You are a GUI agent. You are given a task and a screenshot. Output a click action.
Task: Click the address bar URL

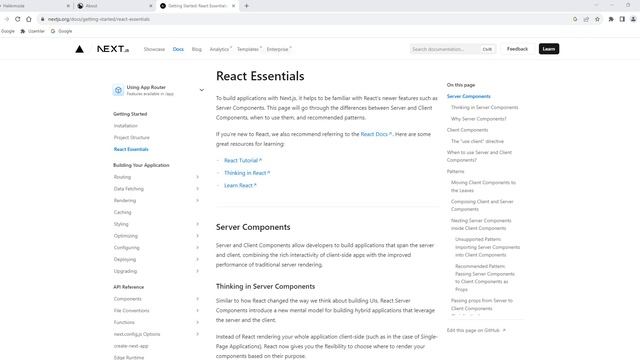coord(99,19)
